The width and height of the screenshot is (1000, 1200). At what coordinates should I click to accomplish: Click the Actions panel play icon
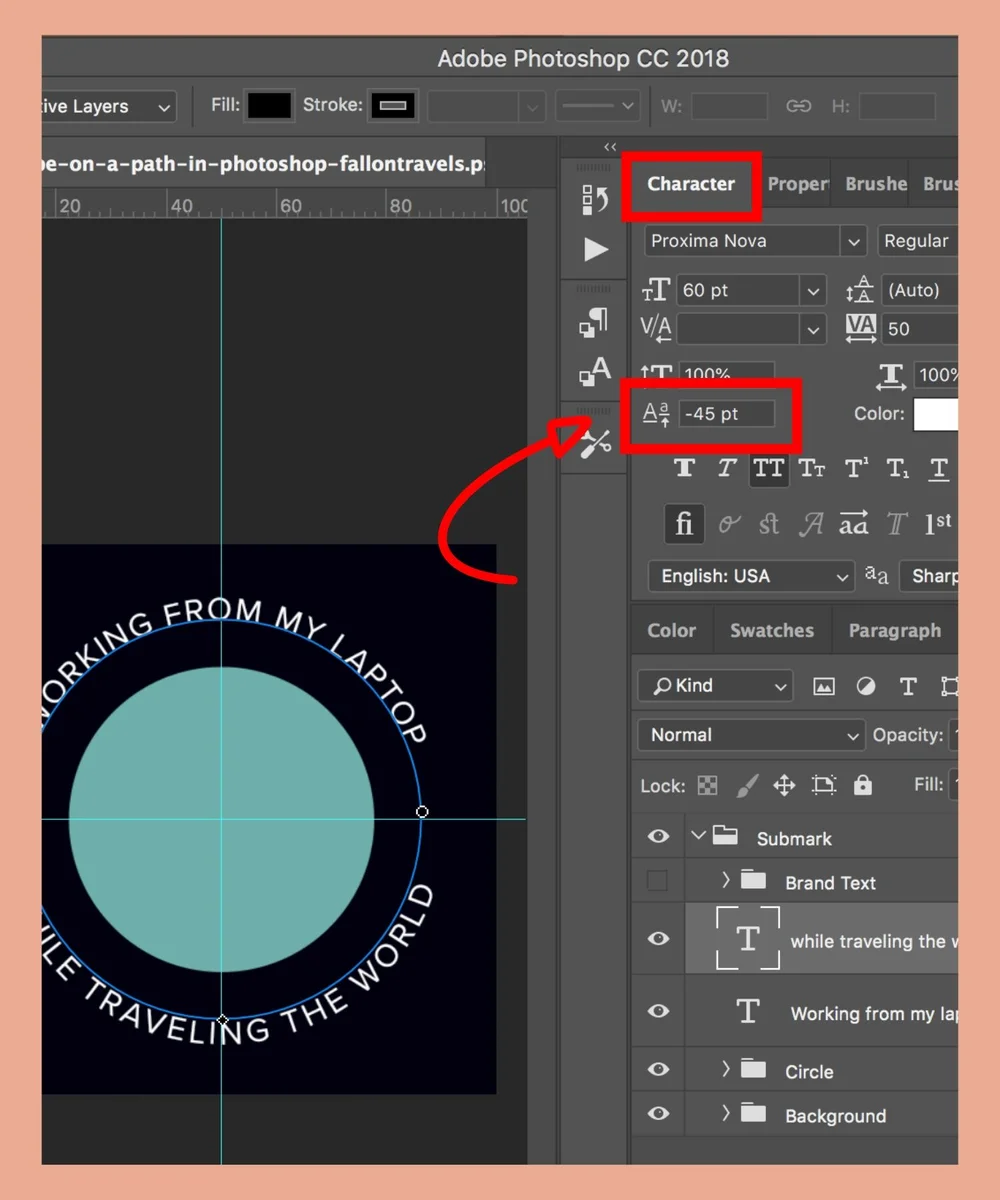point(595,250)
